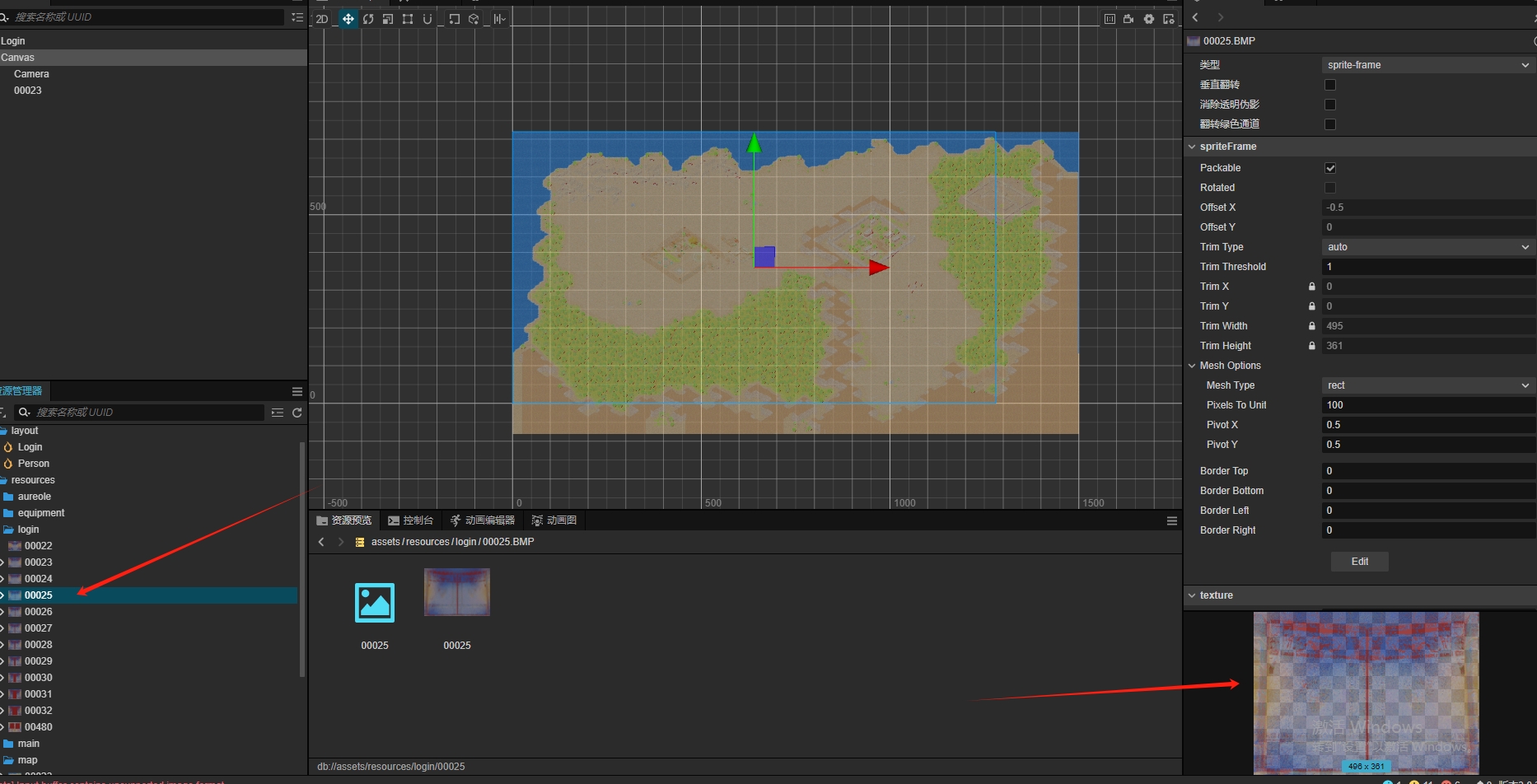Screen dimensions: 1537x784
Task: Open the align tools dropdown in scene toolbar
Action: tap(500, 19)
